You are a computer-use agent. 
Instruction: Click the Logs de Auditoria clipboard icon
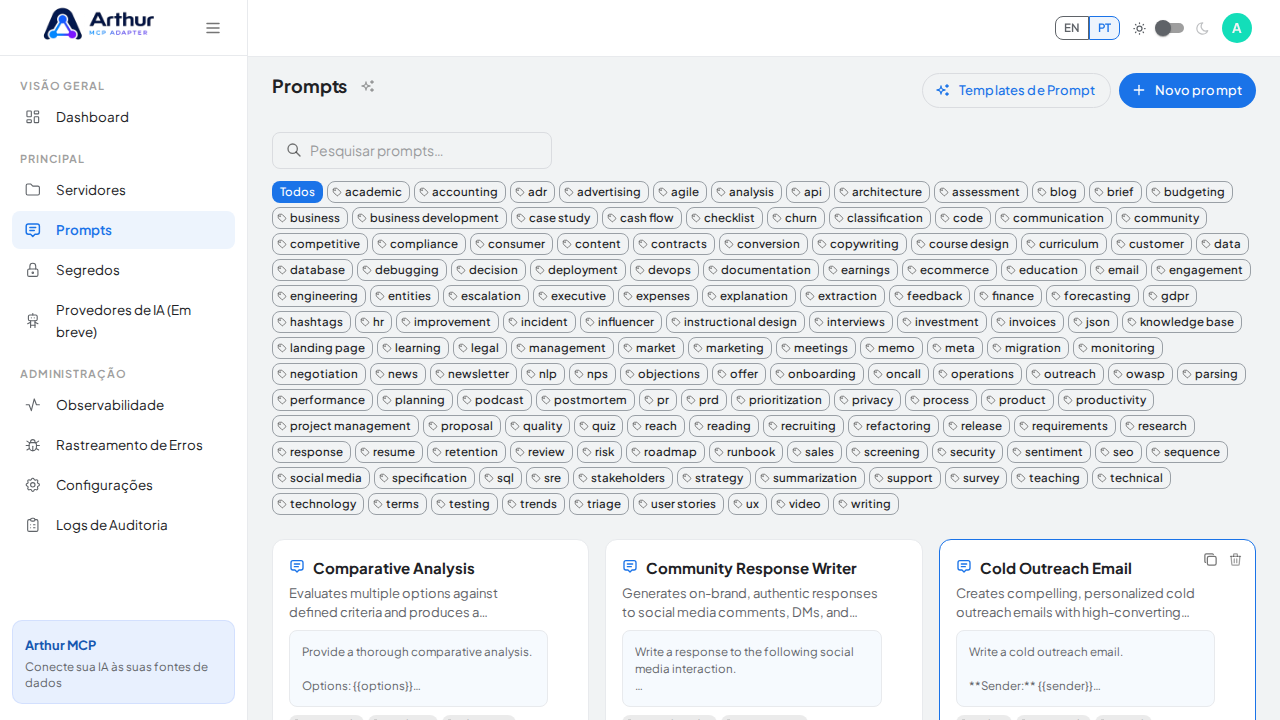coord(33,525)
